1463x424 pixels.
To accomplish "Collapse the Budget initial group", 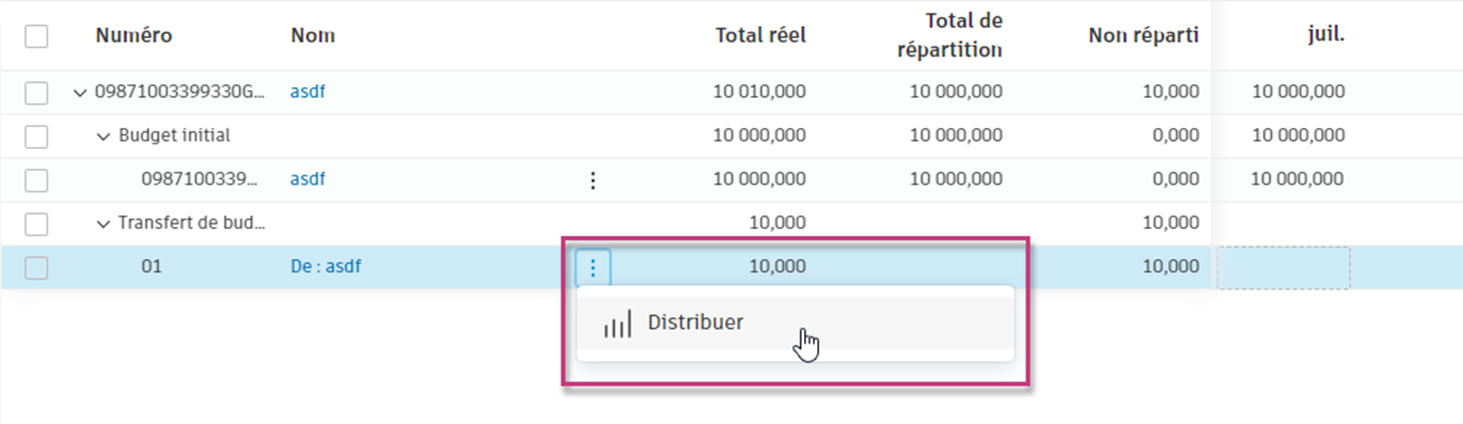I will click(x=103, y=137).
